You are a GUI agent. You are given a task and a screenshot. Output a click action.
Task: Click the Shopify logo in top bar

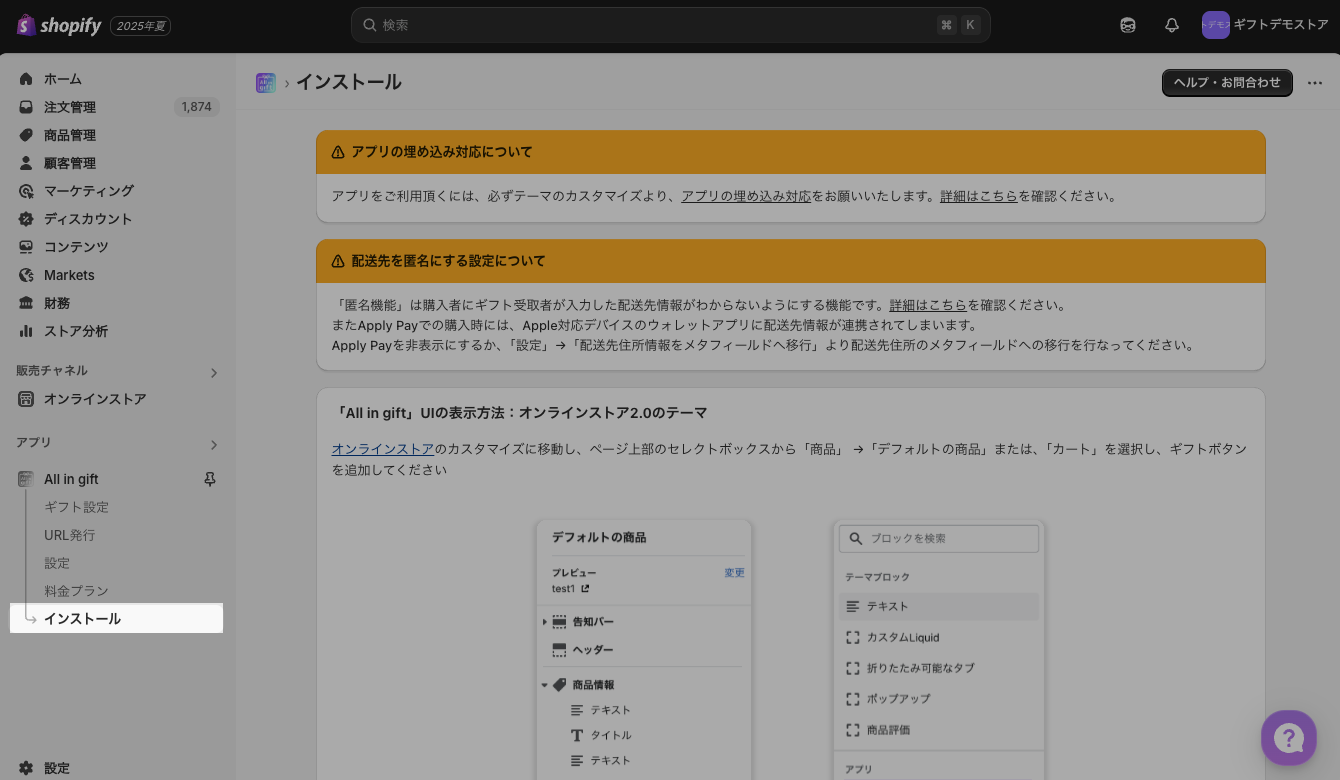tap(59, 26)
